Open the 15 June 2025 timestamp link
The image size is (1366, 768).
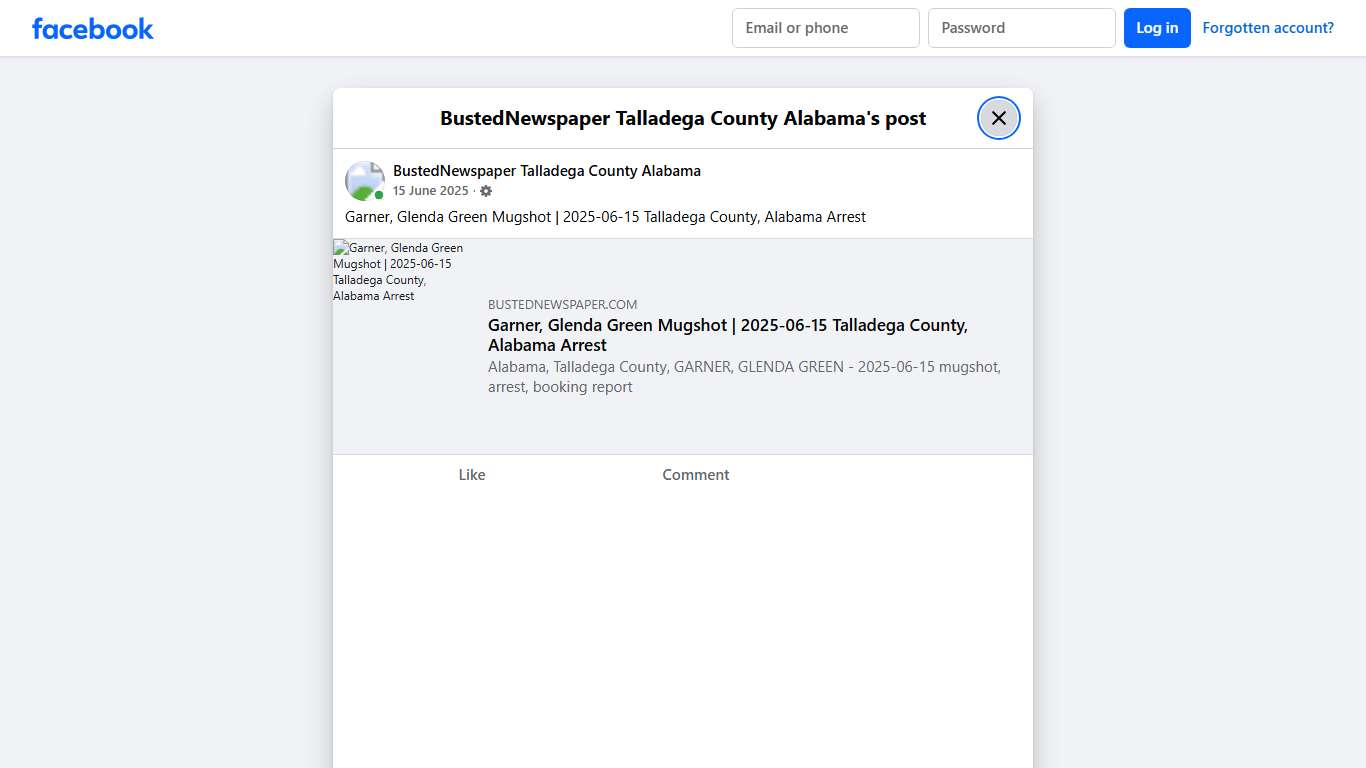(430, 190)
